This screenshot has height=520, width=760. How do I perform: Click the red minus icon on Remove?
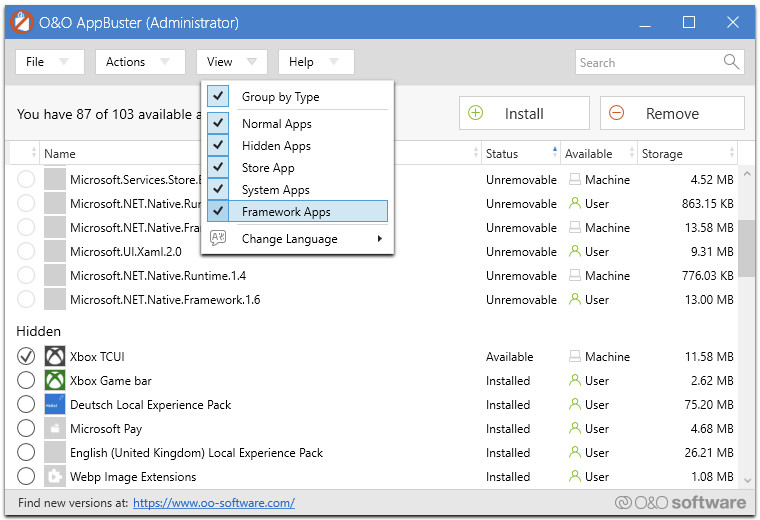[x=617, y=113]
